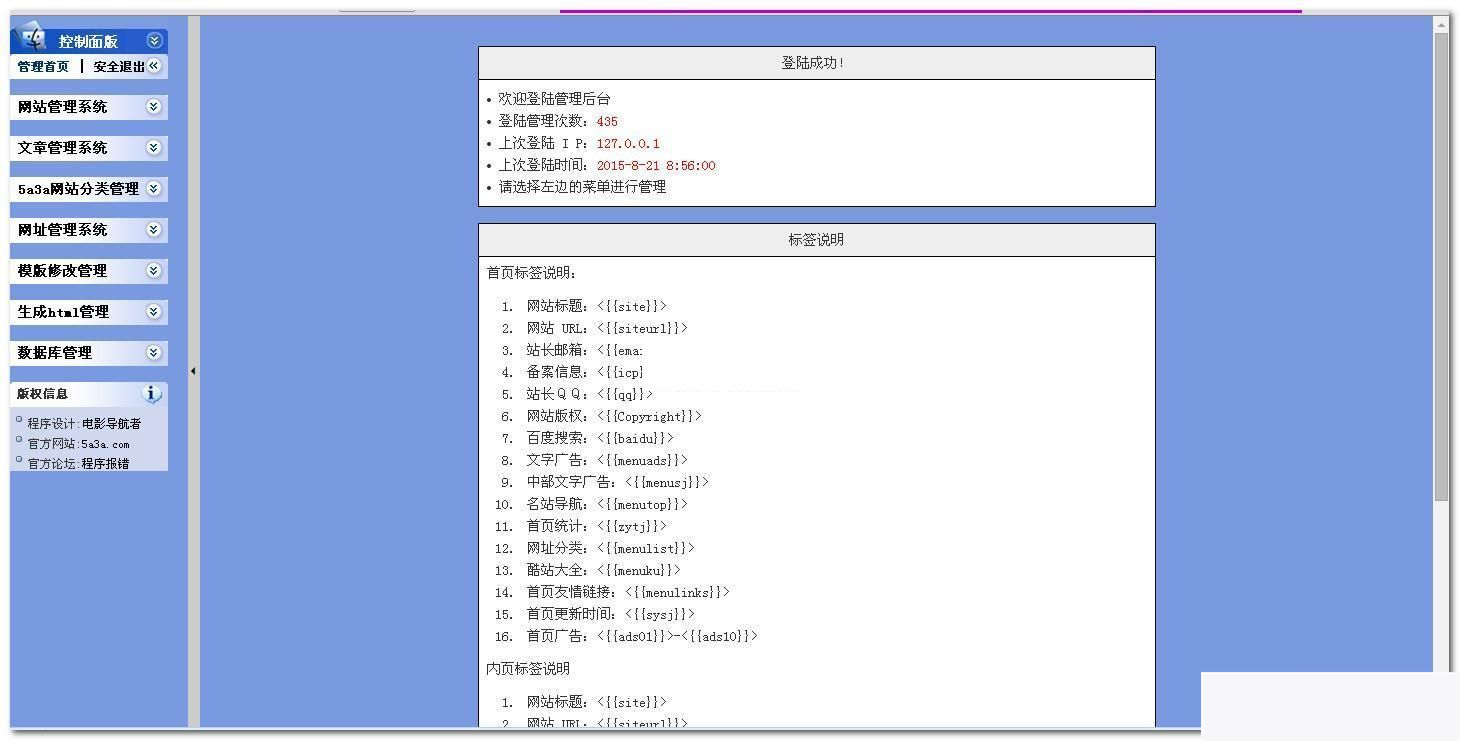Collapse the sidebar using the left arrow handle
1460x741 pixels.
pyautogui.click(x=192, y=370)
